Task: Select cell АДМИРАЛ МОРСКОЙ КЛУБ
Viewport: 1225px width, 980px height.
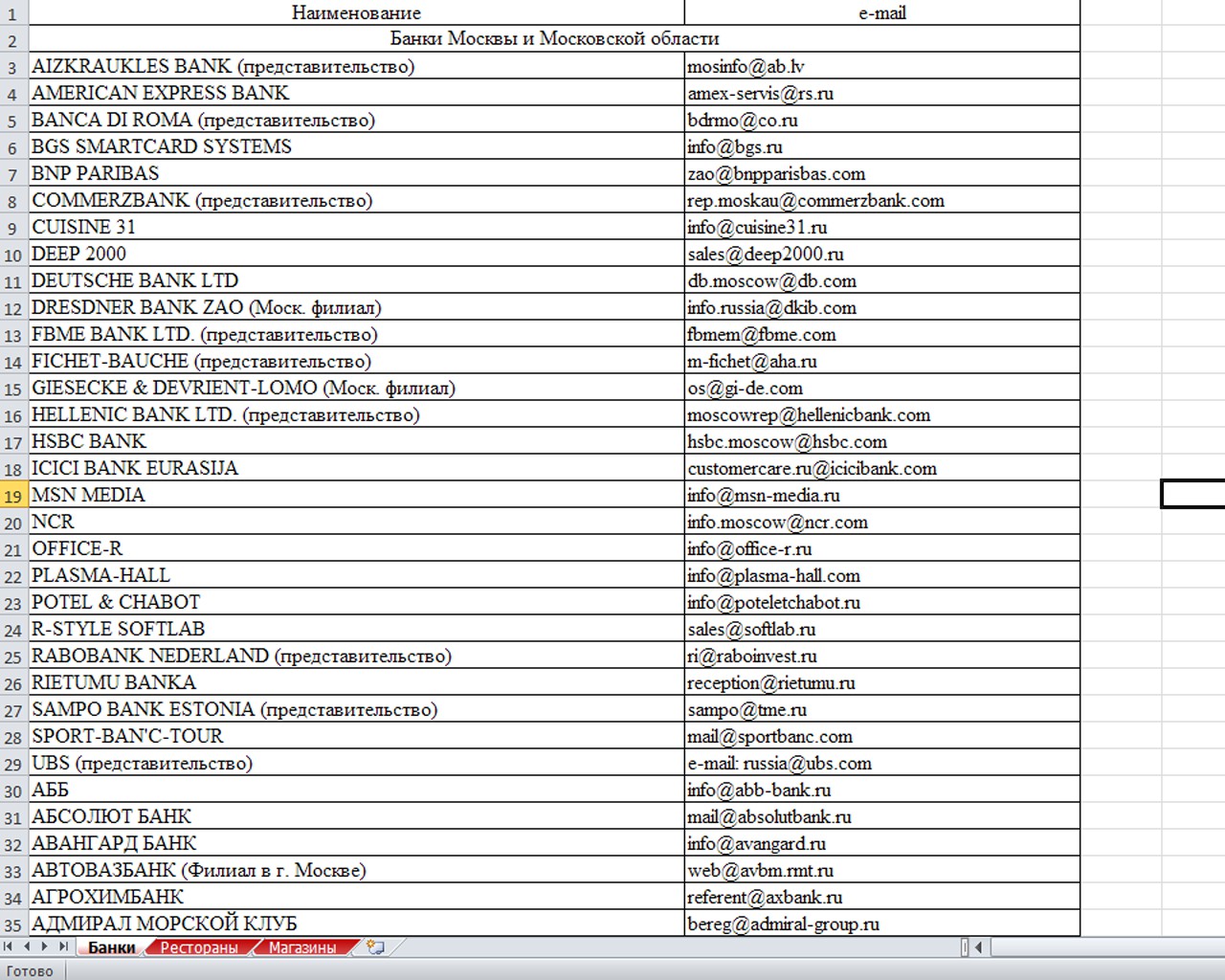Action: 356,924
